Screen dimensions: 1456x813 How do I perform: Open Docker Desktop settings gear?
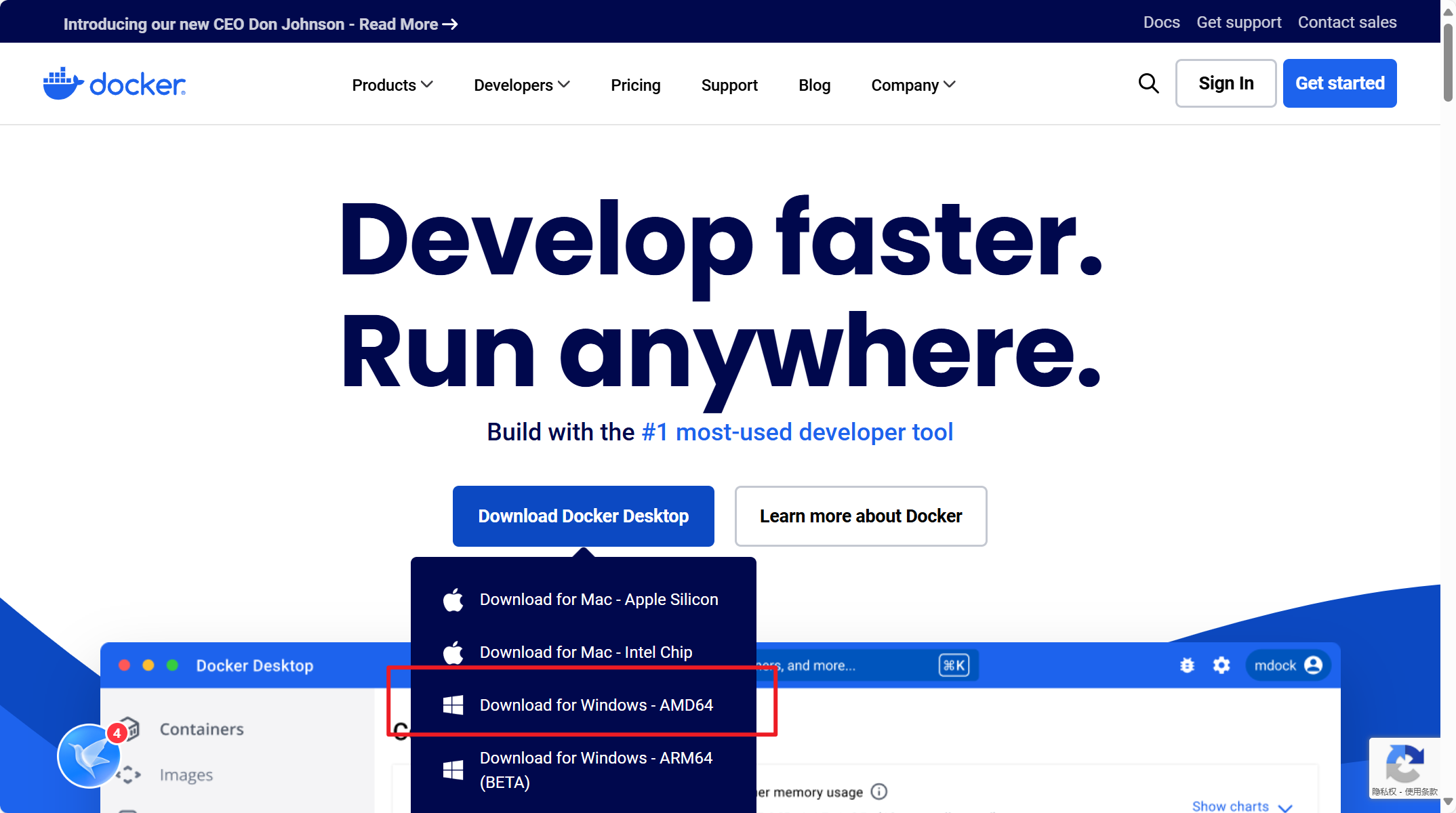coord(1221,665)
